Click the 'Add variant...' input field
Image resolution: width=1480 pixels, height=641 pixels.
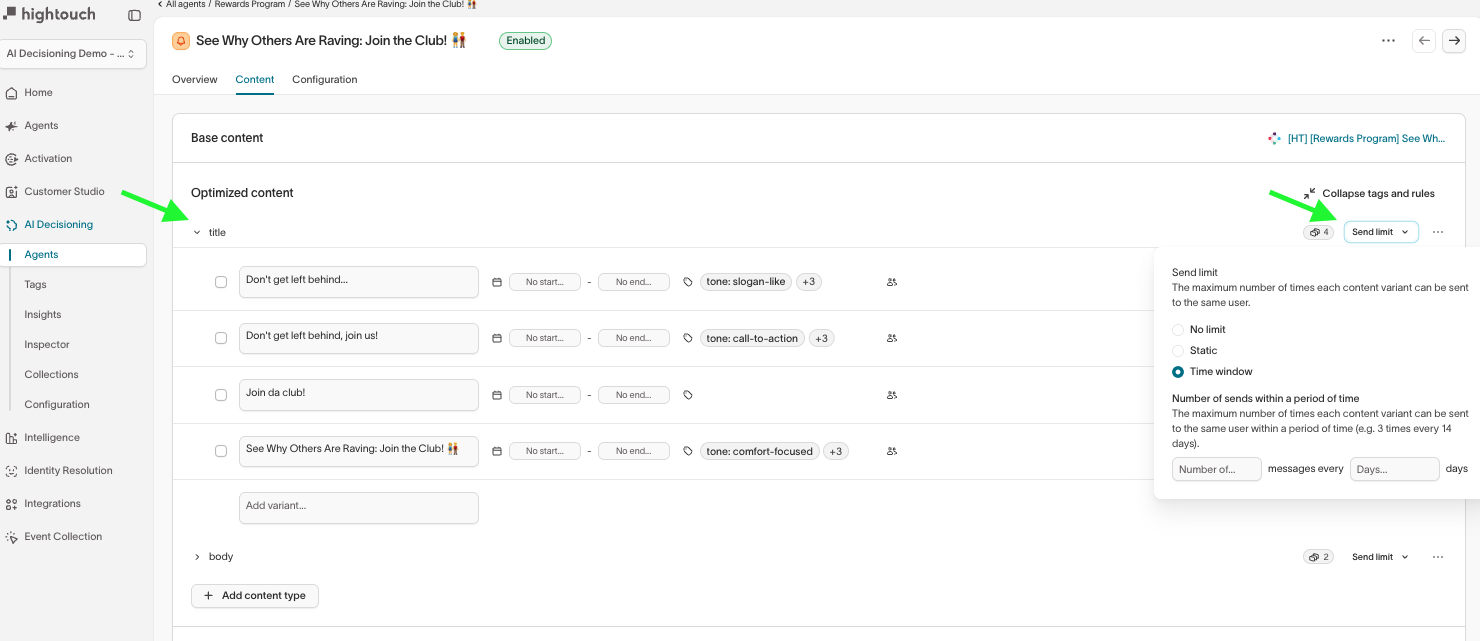(x=358, y=507)
